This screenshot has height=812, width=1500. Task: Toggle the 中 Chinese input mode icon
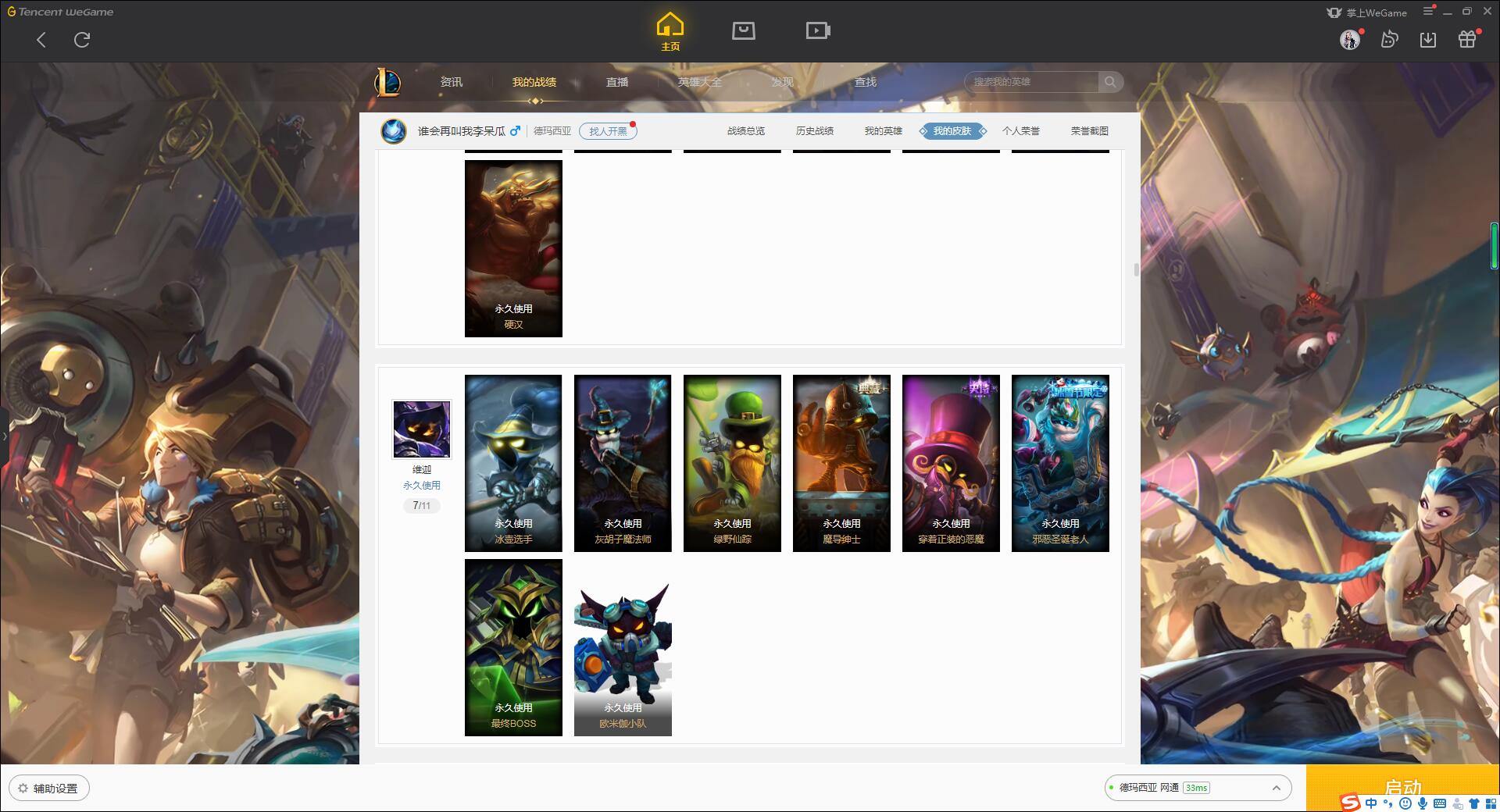[x=1372, y=803]
